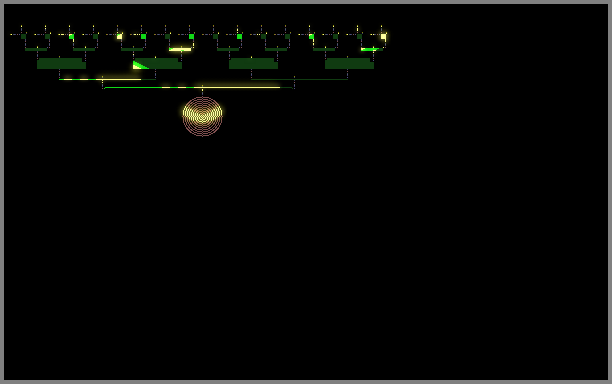Click the glowing yellow small bar above second block
The image size is (612, 384).
[x=180, y=50]
